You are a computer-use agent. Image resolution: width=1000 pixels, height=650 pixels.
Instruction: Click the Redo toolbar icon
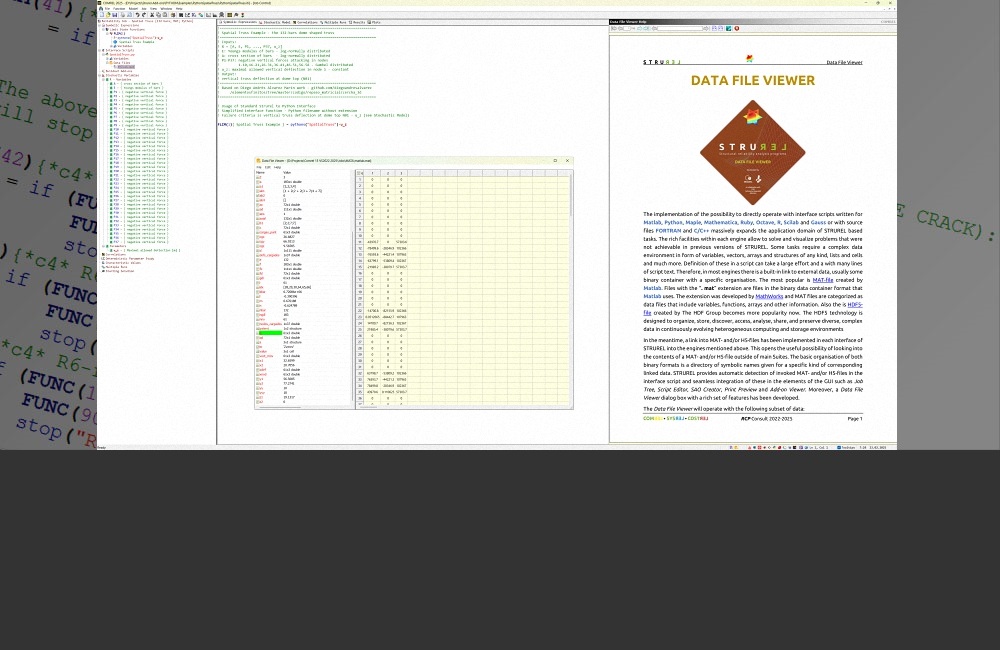pyautogui.click(x=143, y=15)
